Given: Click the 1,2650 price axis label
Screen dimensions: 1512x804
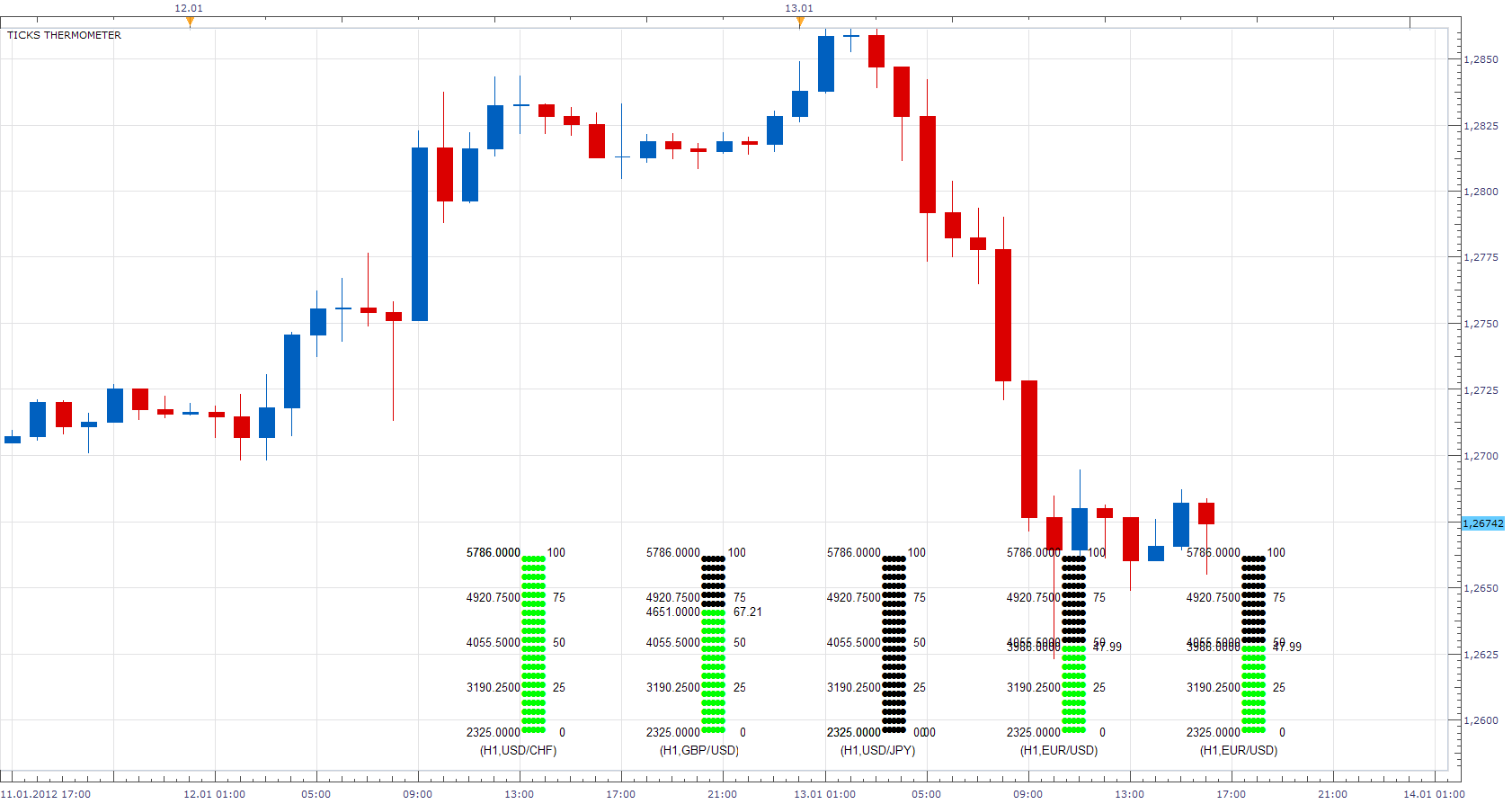Looking at the screenshot, I should coord(1481,588).
